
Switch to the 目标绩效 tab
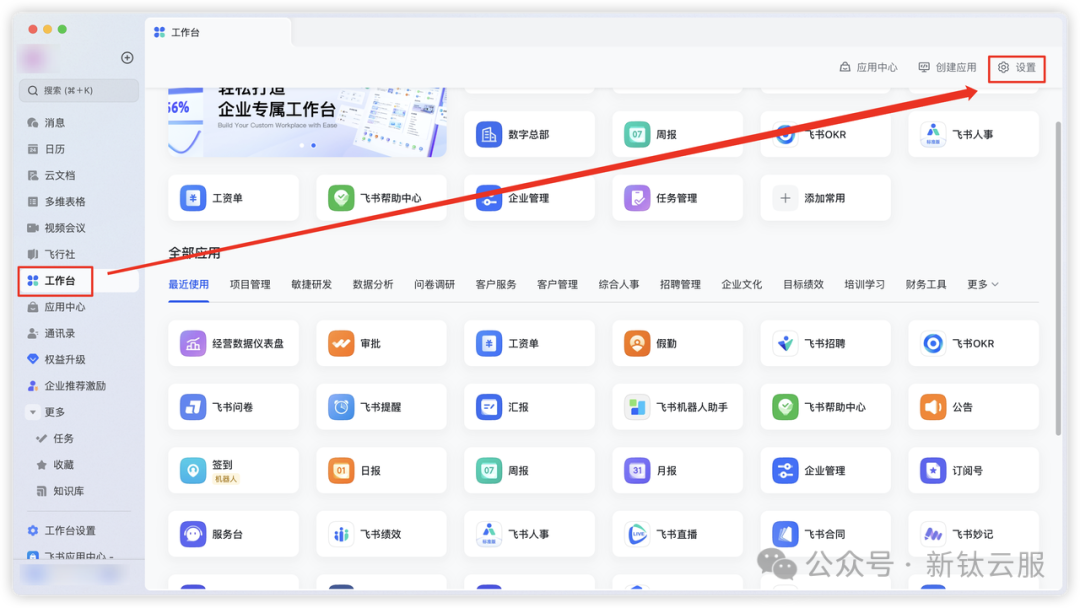[x=804, y=284]
